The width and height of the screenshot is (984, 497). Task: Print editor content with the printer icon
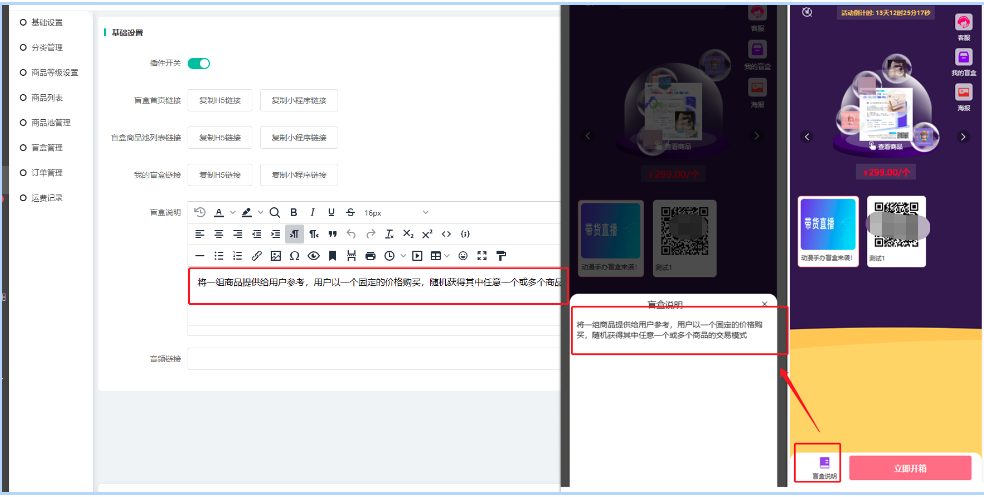(371, 256)
